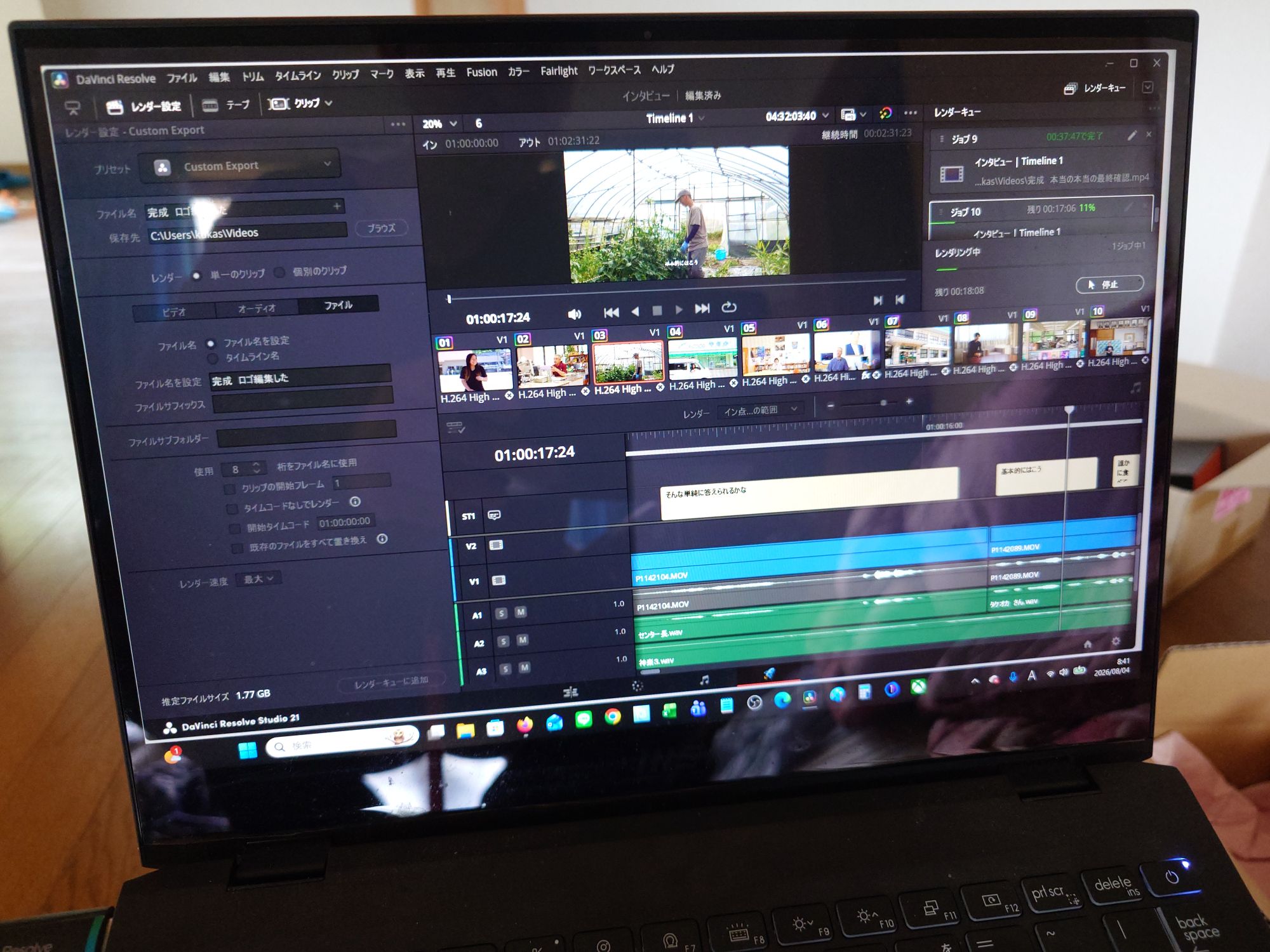Click the mark out-point icon in the viewer
The height and width of the screenshot is (952, 1270).
900,300
